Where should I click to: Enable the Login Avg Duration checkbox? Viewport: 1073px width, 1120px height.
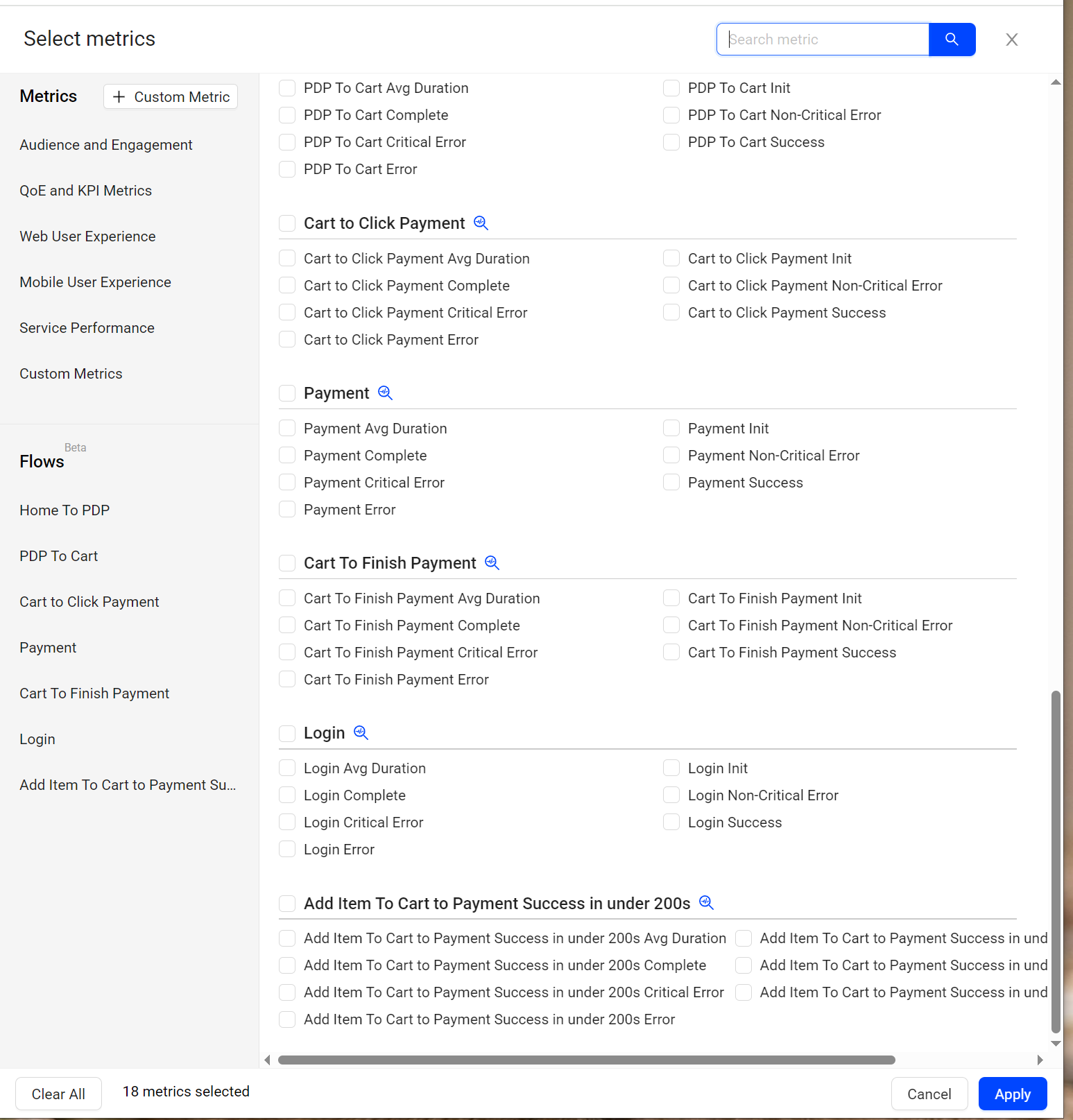click(287, 768)
